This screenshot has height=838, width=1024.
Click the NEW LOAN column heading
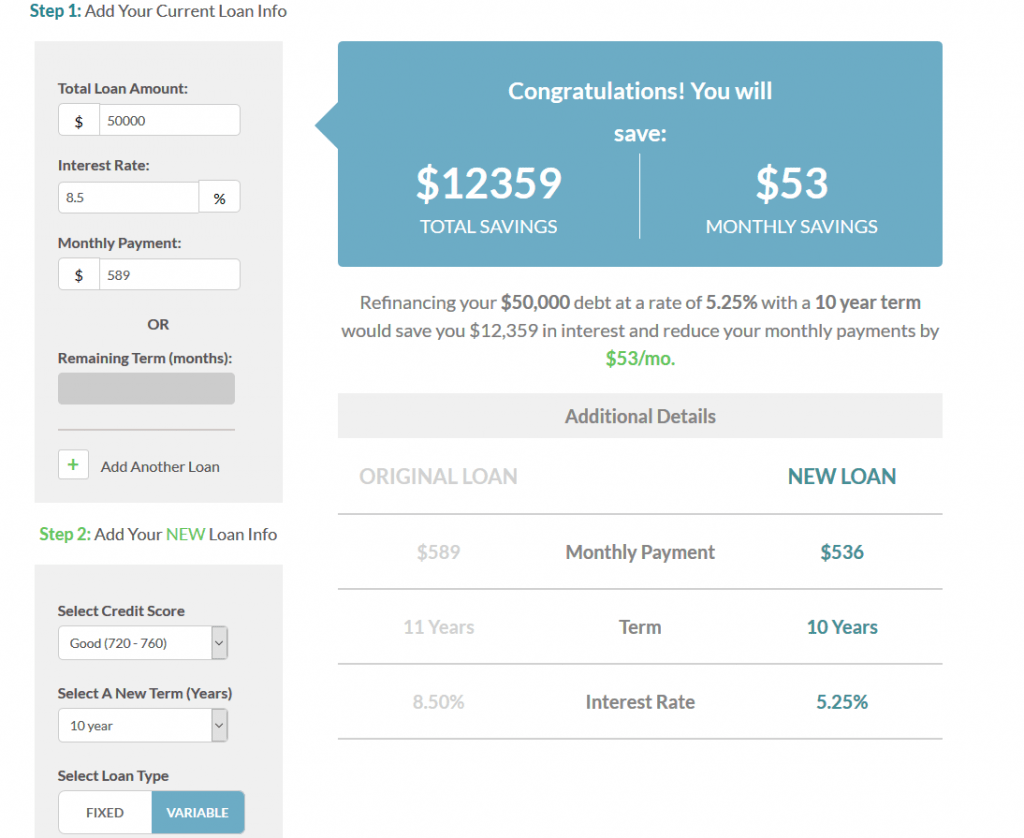841,476
